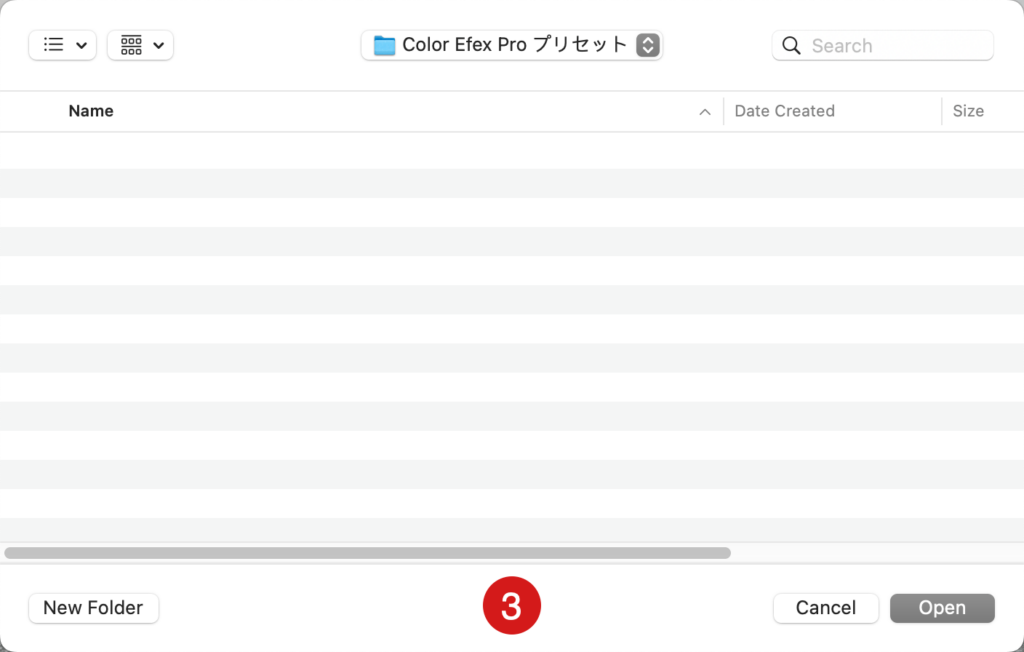Open the Color Efex Pro プリセット location popup
The height and width of the screenshot is (652, 1024).
coord(512,45)
